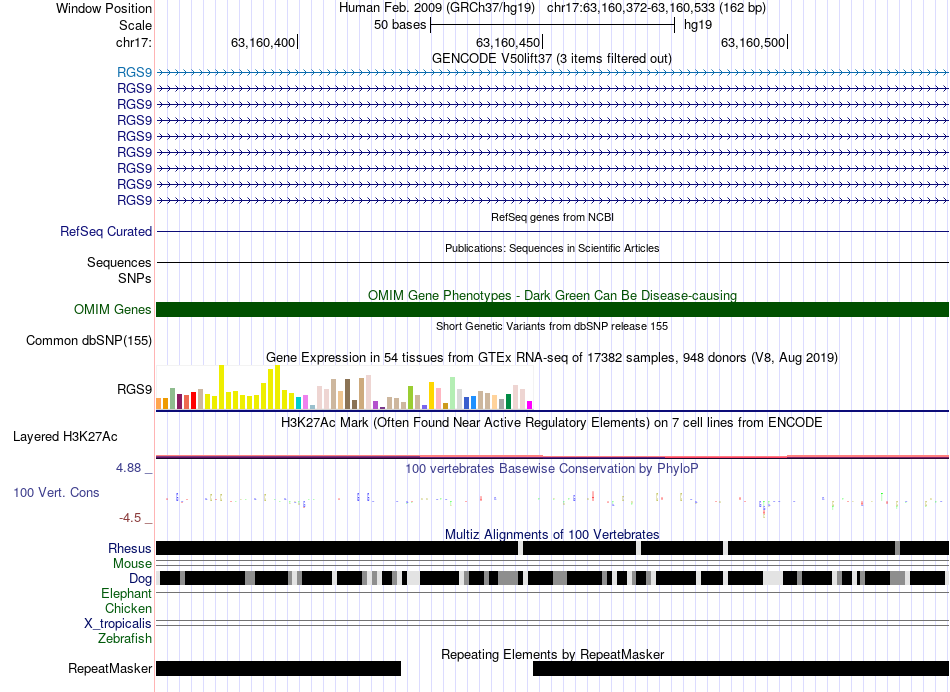This screenshot has width=950, height=692.
Task: Open the RefSeq Curated track label
Action: point(106,231)
